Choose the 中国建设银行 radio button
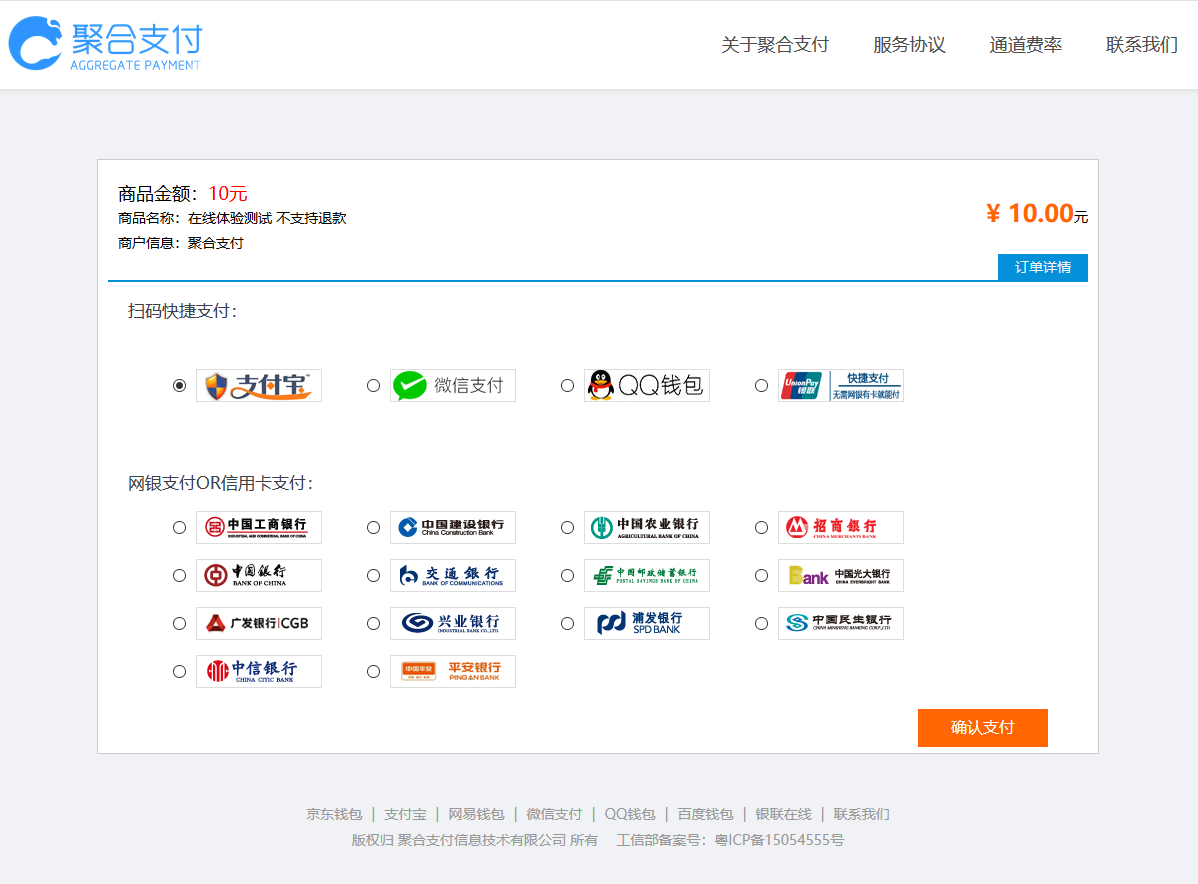 pos(374,527)
